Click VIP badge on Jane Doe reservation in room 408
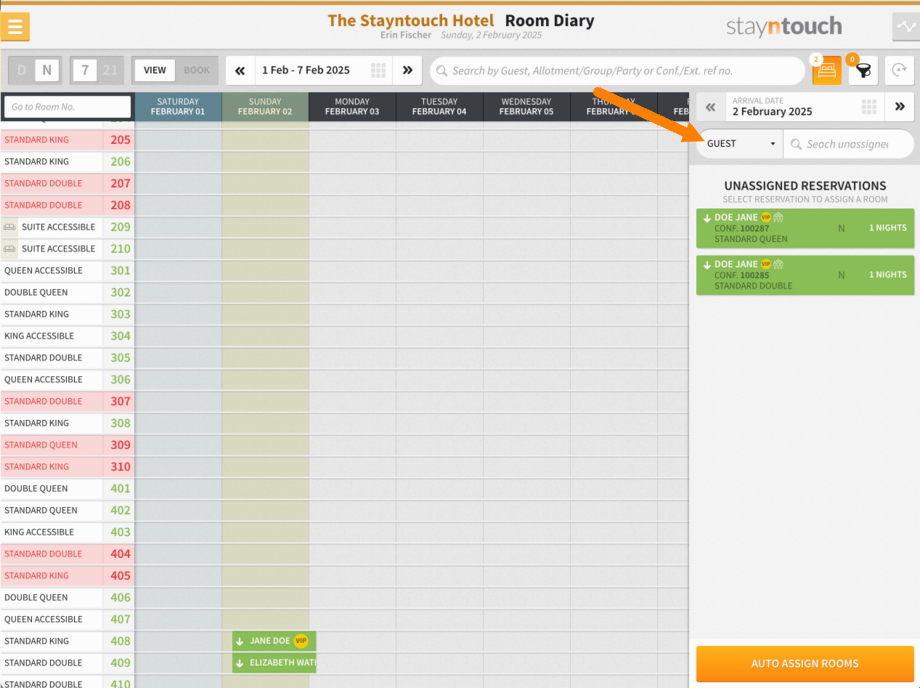The height and width of the screenshot is (688, 920). [301, 640]
